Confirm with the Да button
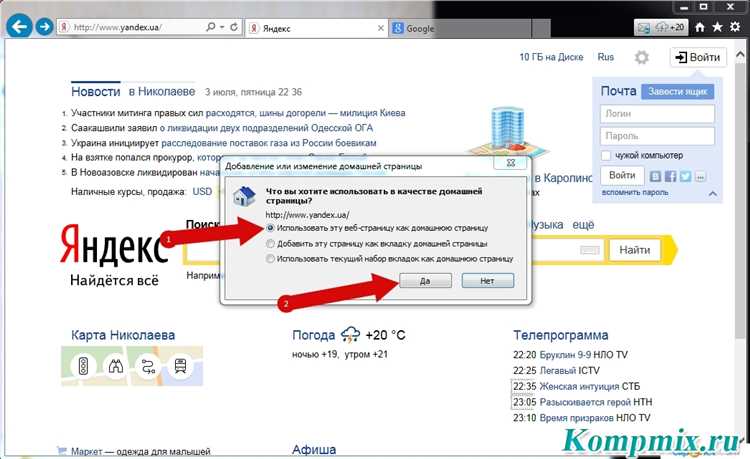This screenshot has height=459, width=750. (x=425, y=281)
